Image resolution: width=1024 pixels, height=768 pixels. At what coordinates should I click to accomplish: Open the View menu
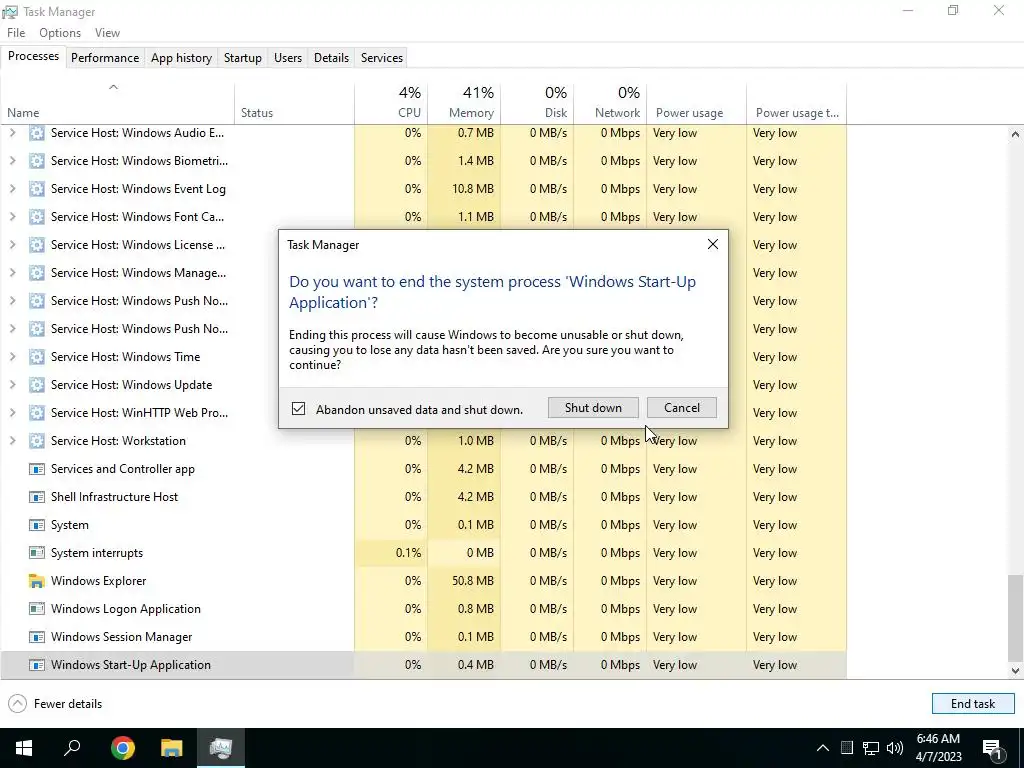click(107, 33)
